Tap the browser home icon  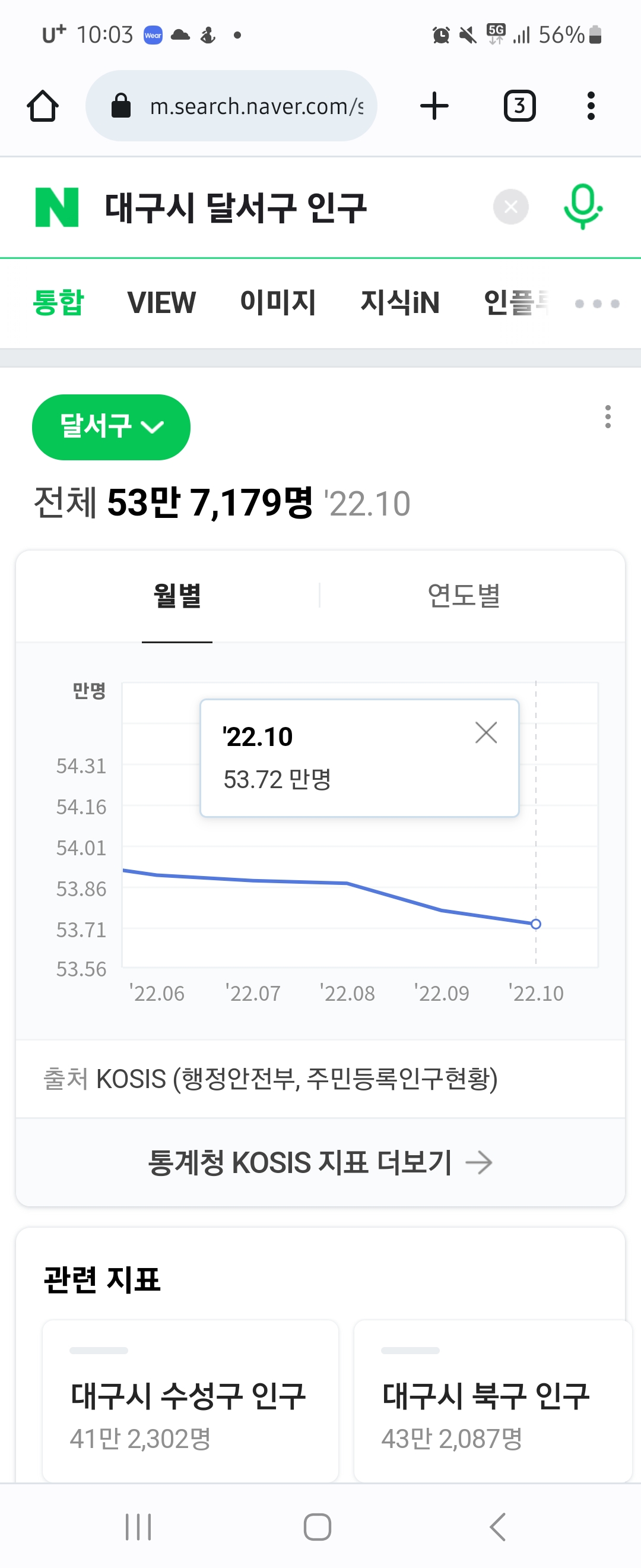[43, 106]
